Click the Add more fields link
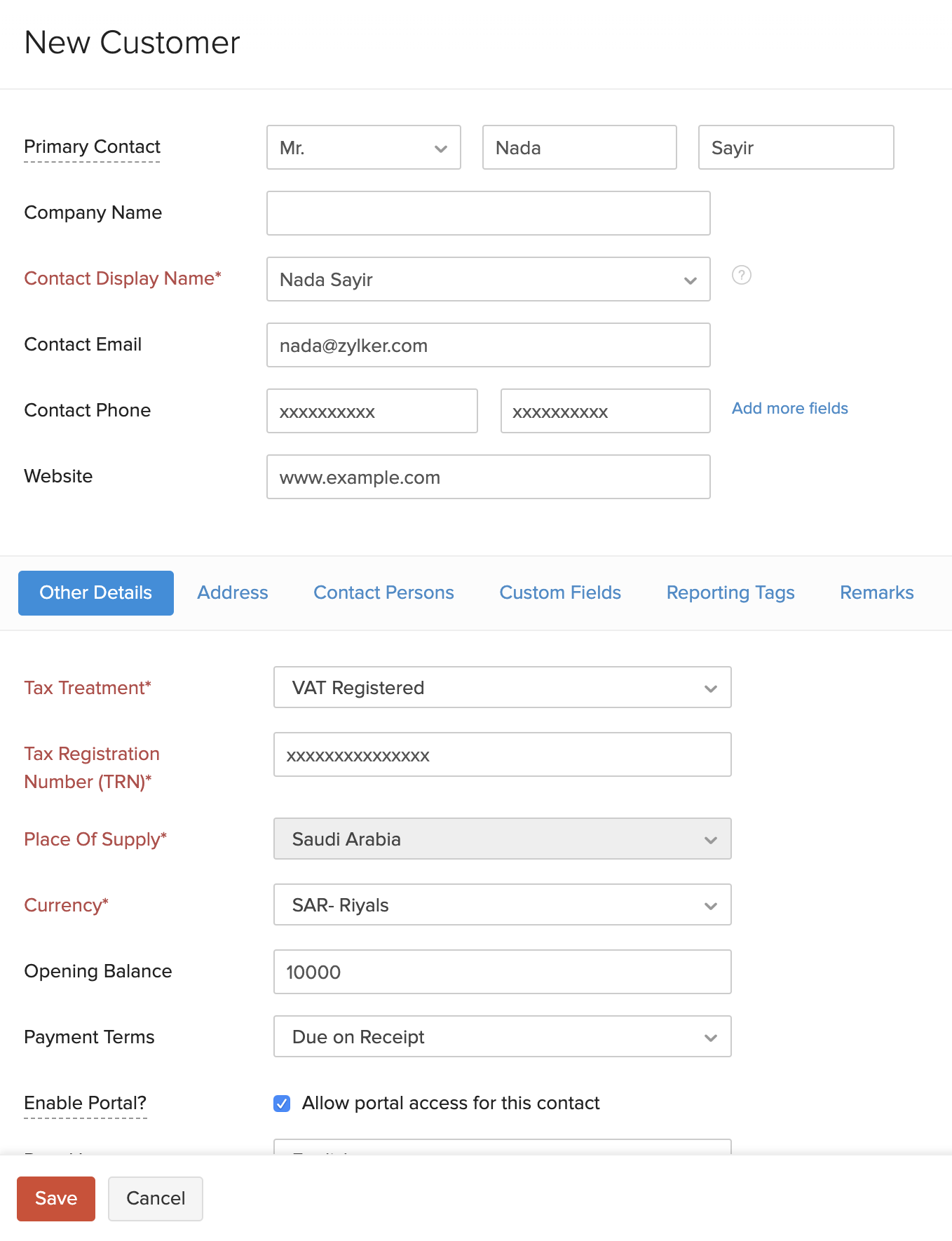952x1241 pixels. click(789, 409)
